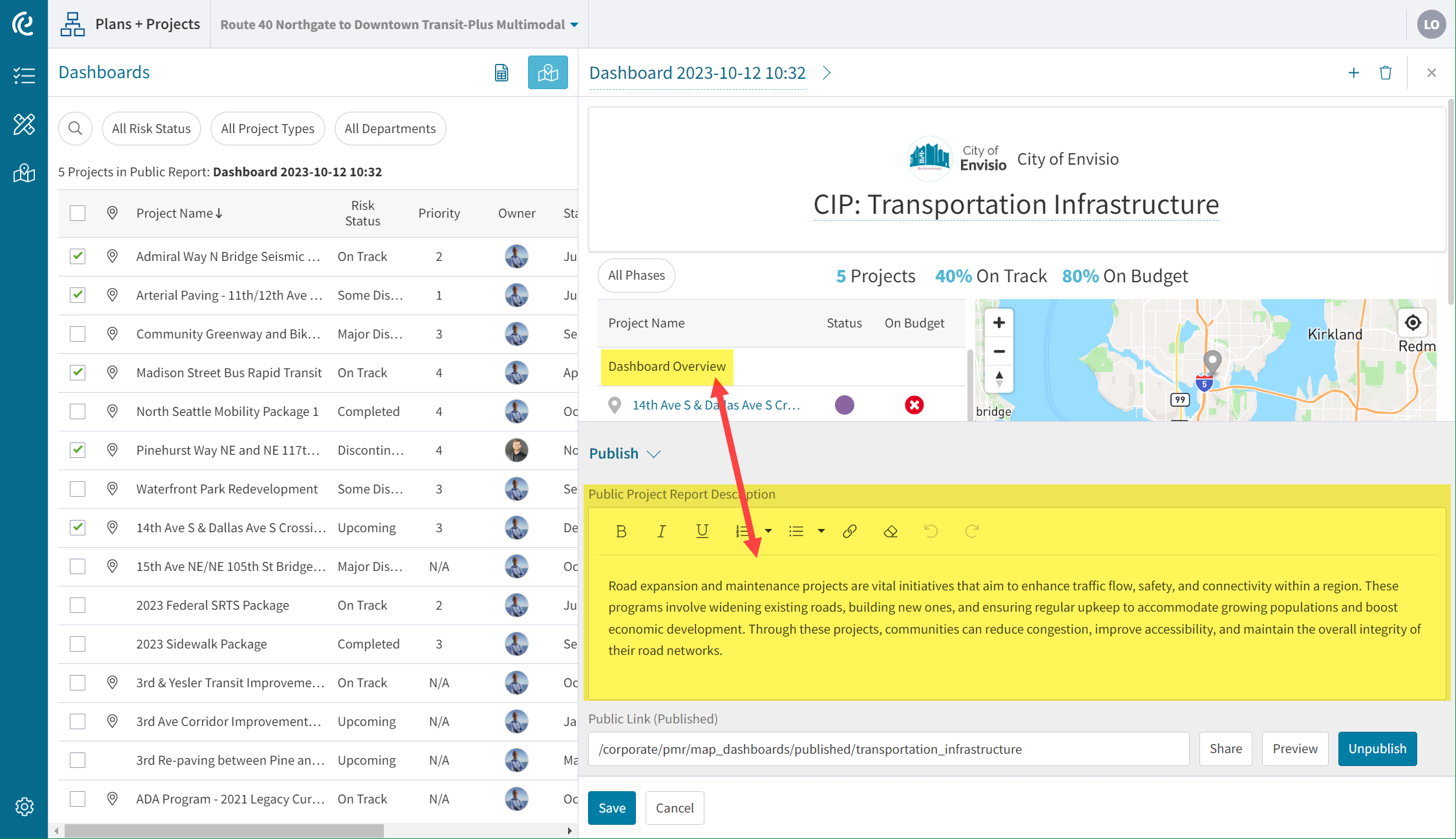The height and width of the screenshot is (839, 1456).
Task: Click the public link URL field
Action: pos(889,749)
